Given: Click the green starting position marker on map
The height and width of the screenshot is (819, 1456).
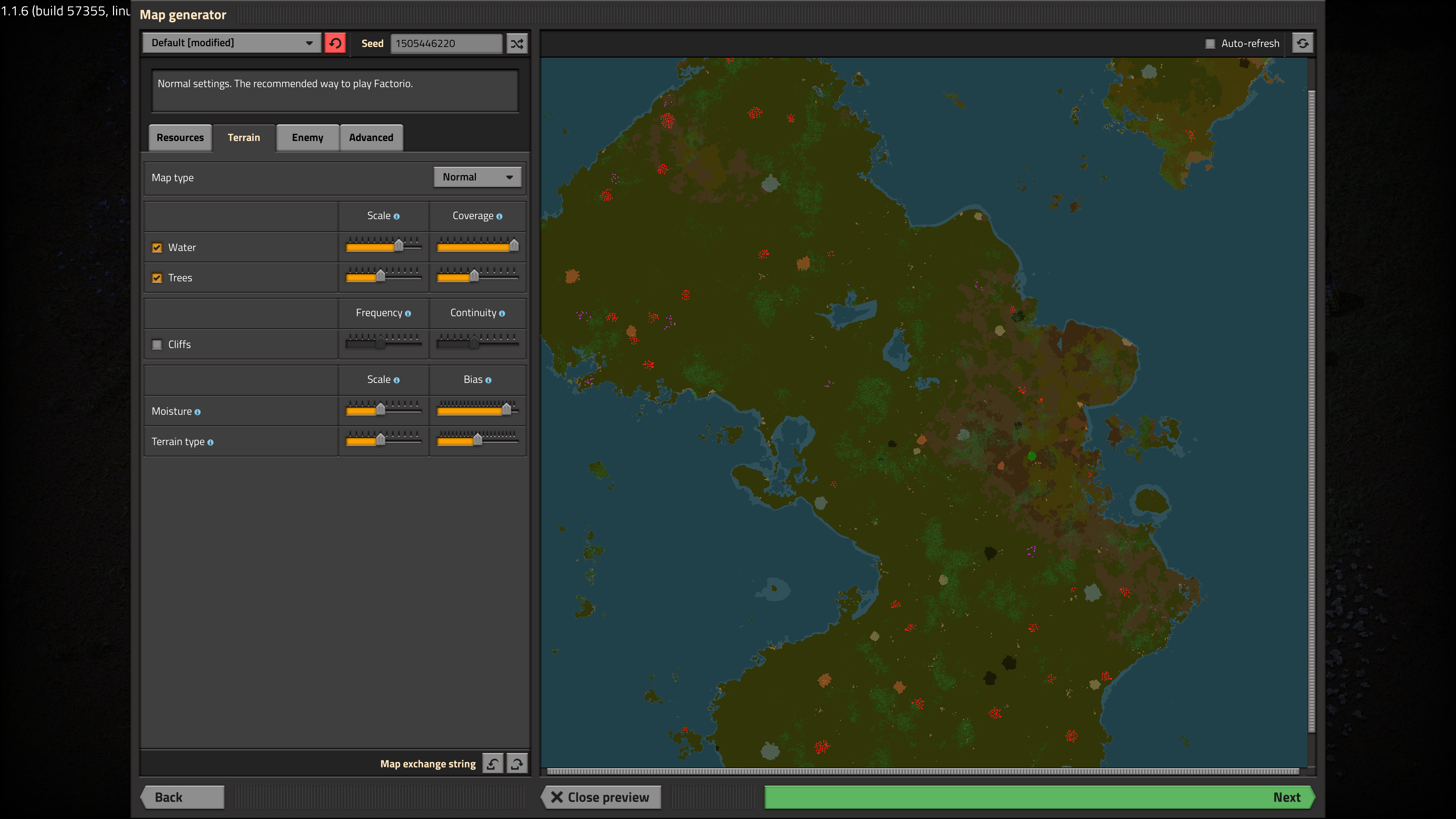Looking at the screenshot, I should [x=1031, y=456].
